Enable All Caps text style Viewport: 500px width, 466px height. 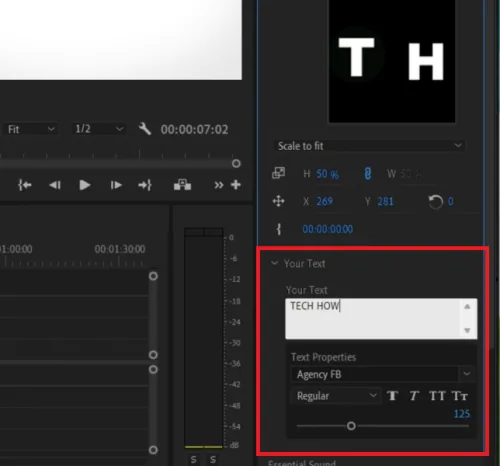[437, 396]
